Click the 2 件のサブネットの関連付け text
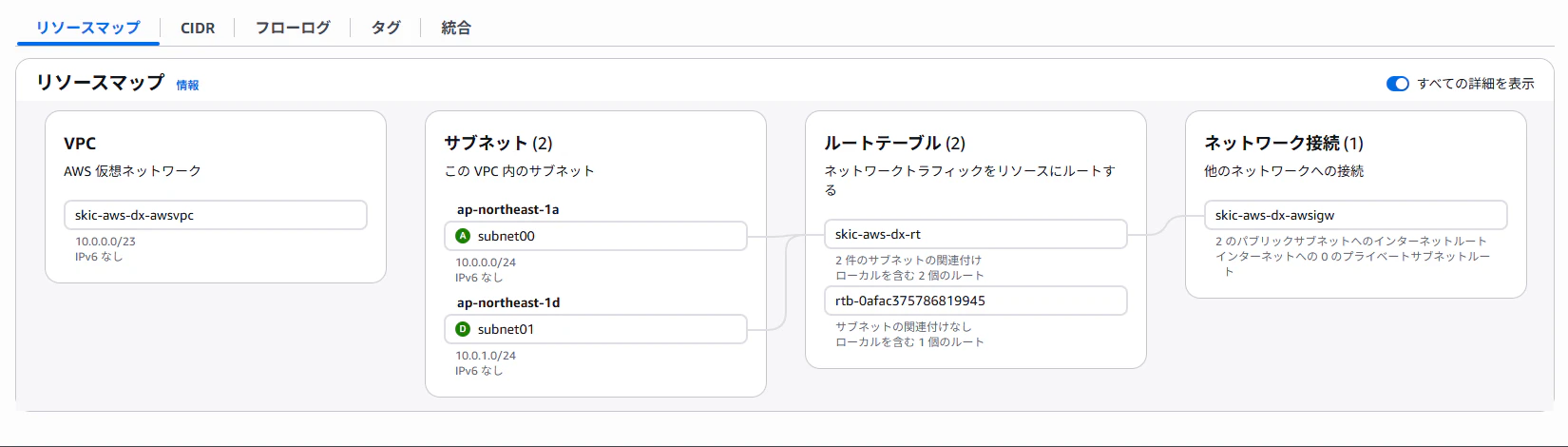The width and height of the screenshot is (1568, 447). pos(908,260)
